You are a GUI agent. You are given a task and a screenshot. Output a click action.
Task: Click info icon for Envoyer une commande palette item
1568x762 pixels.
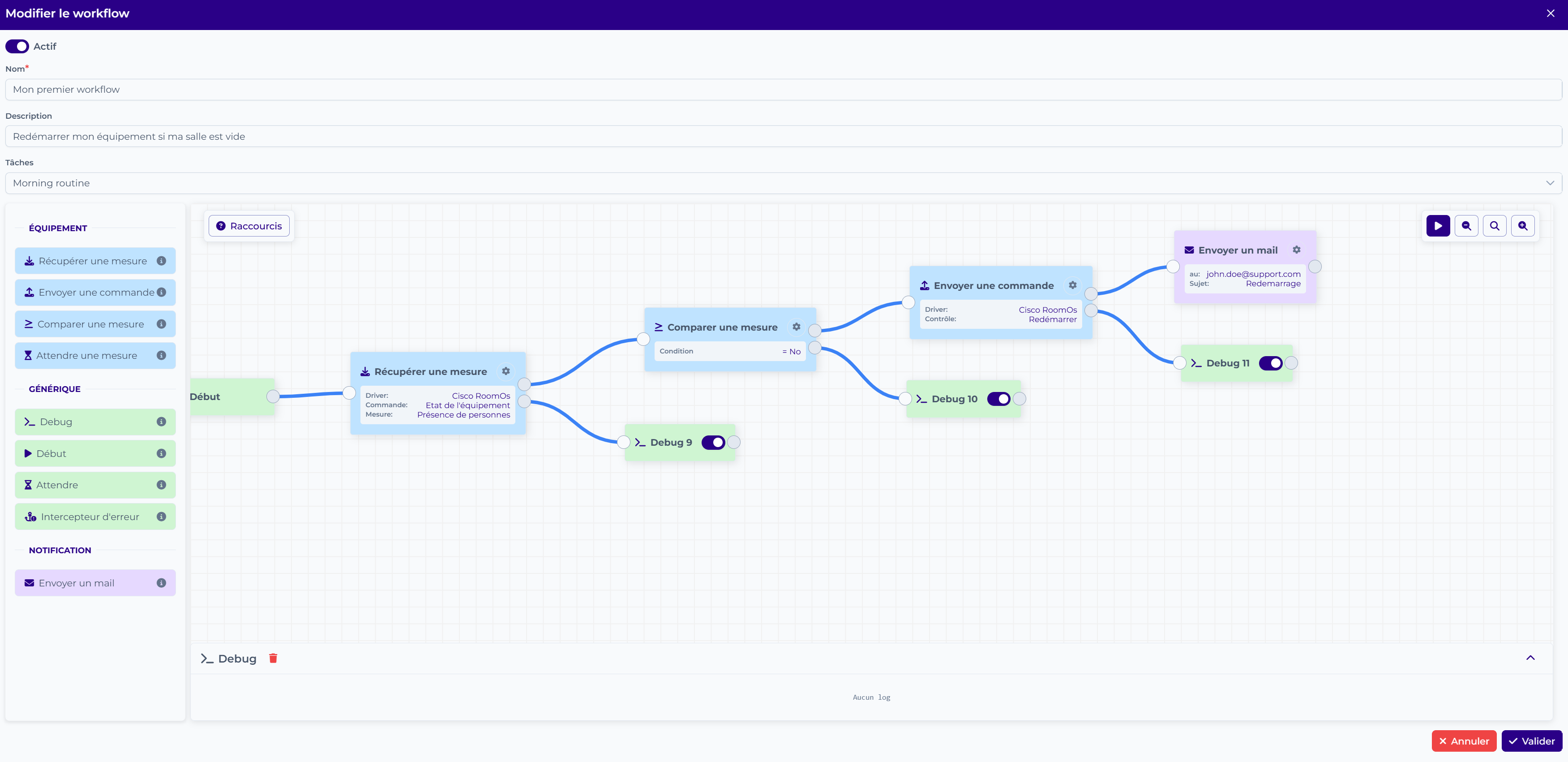(161, 293)
